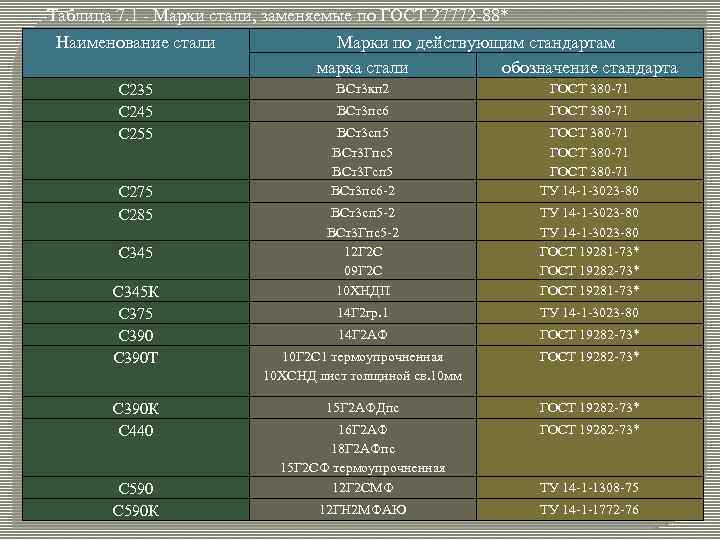Select the '12Г2С' grade entry
720x540 pixels.
(363, 252)
